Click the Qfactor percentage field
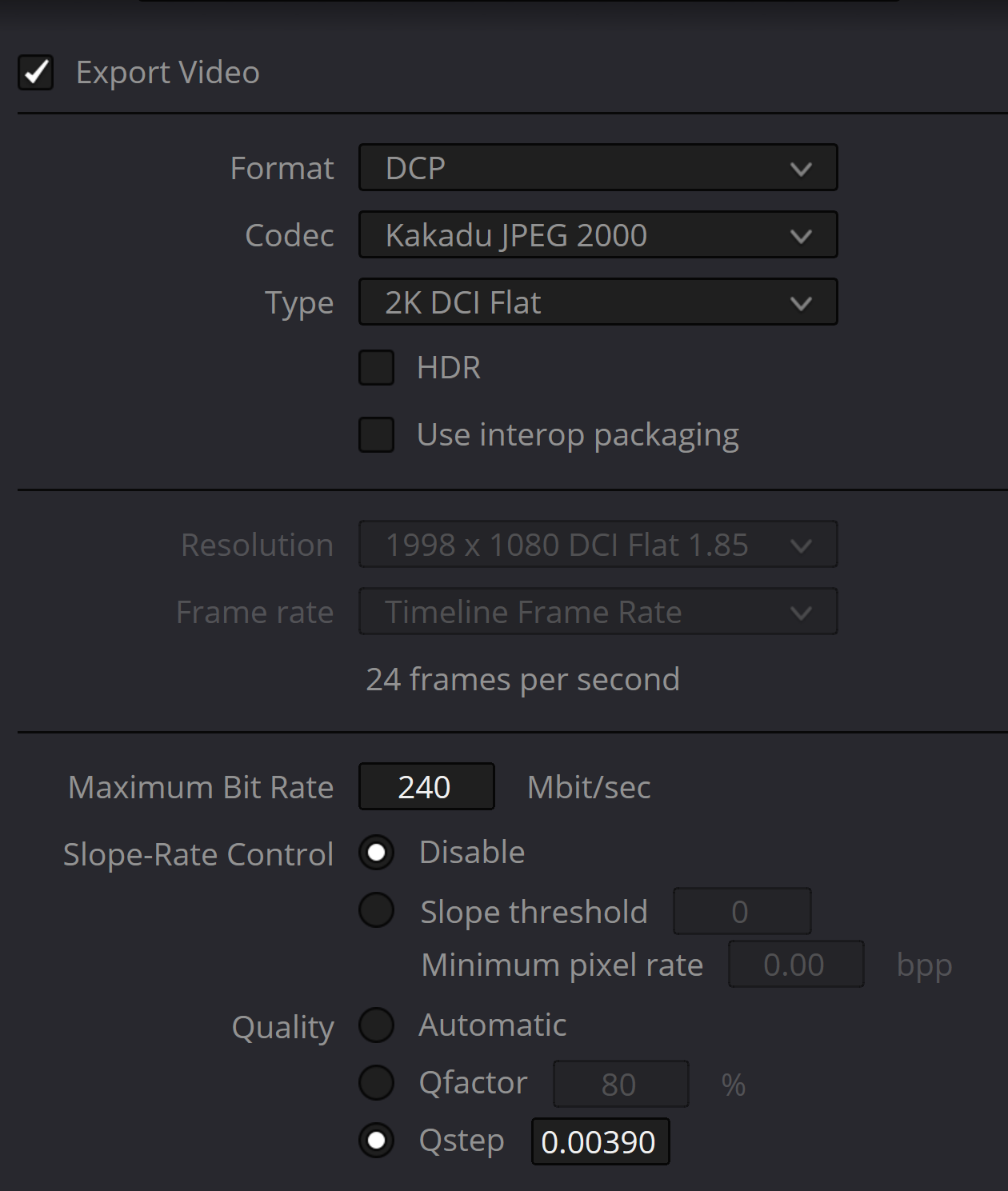The width and height of the screenshot is (1008, 1191). [621, 1085]
